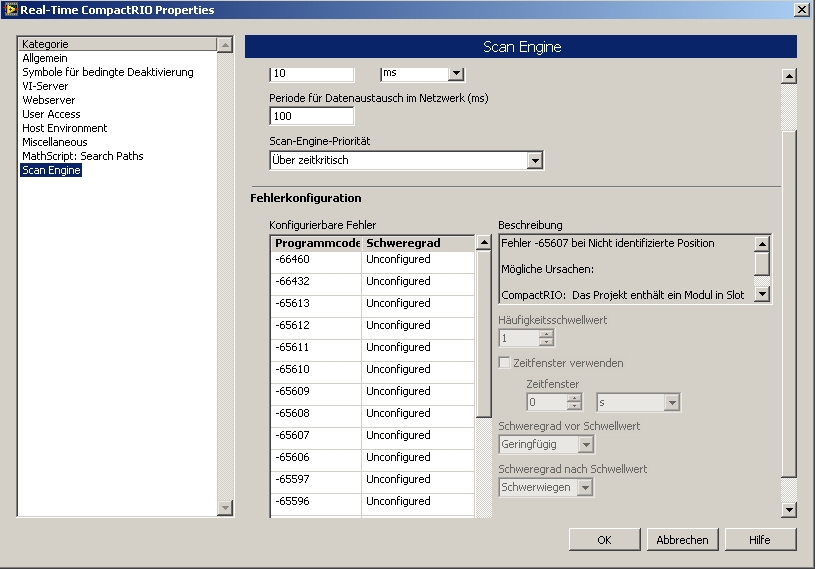Increment the Zeitfenster stepper
The image size is (817, 569).
(x=574, y=399)
